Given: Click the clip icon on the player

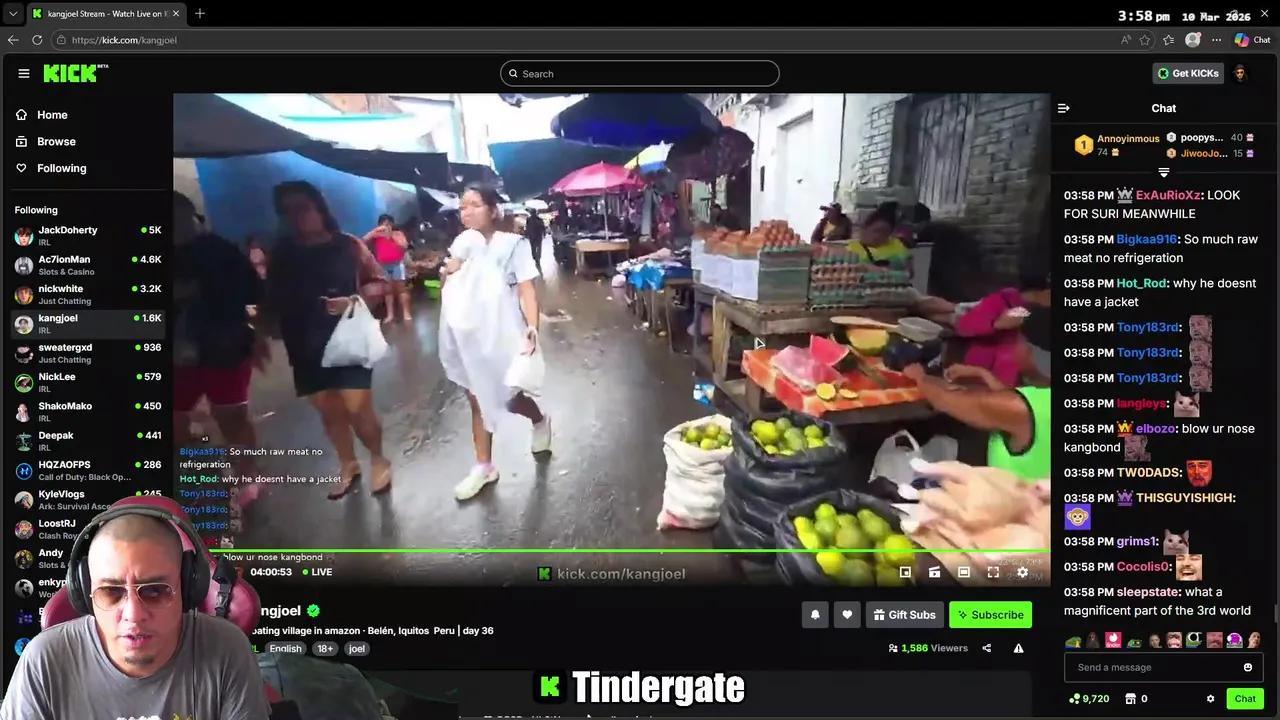Looking at the screenshot, I should (934, 572).
